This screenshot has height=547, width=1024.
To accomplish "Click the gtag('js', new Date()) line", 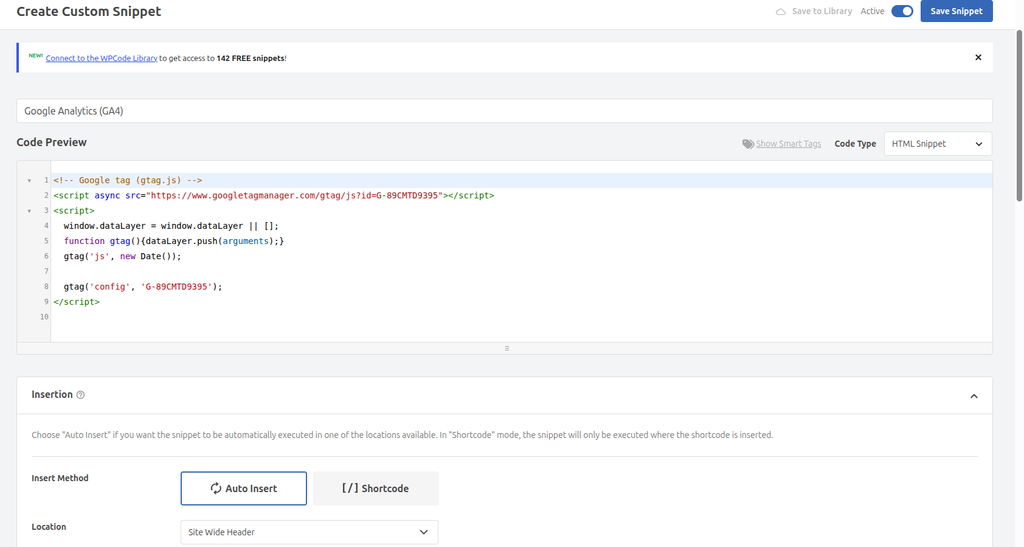I will [x=122, y=256].
